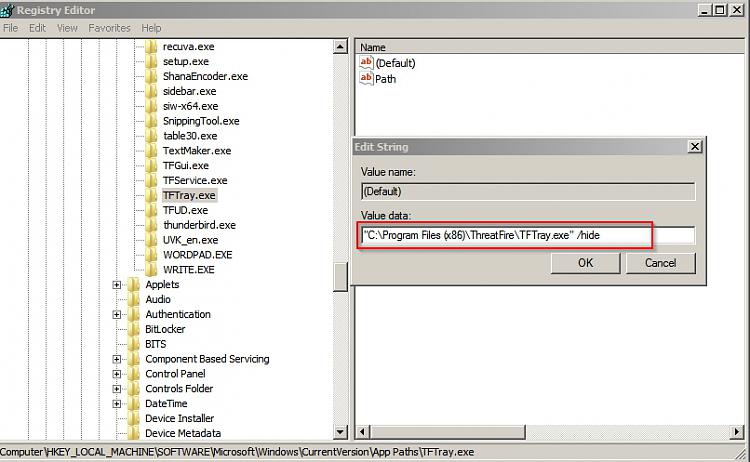
Task: Click OK in Edit String dialog
Action: (585, 263)
